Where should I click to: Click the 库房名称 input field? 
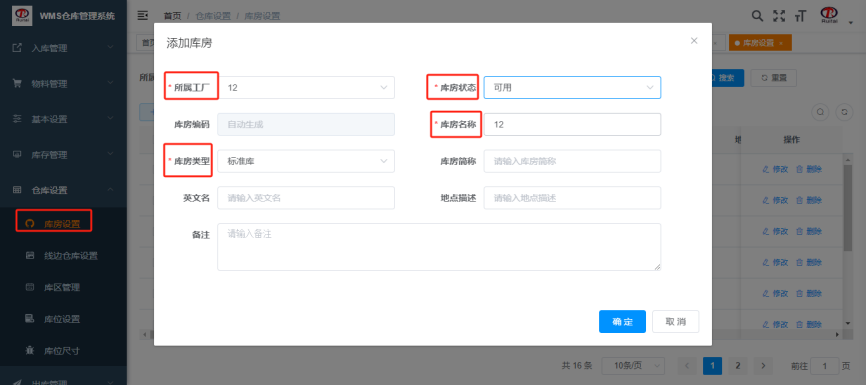[572, 124]
